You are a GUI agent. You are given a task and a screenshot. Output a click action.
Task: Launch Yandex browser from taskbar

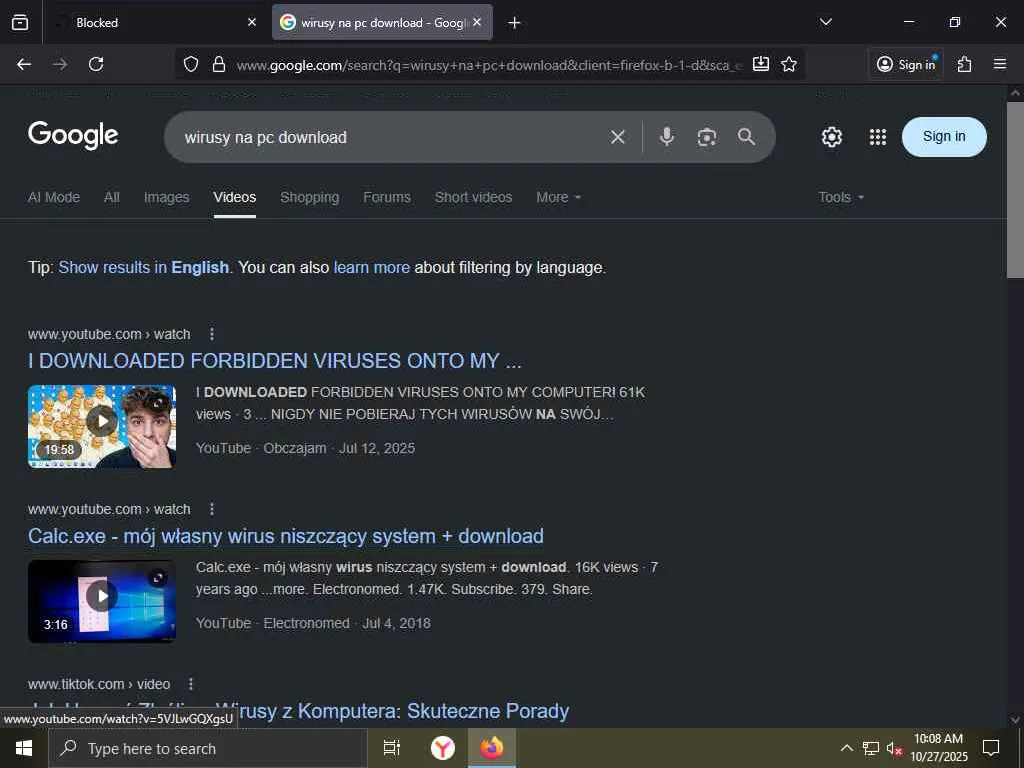click(x=443, y=748)
